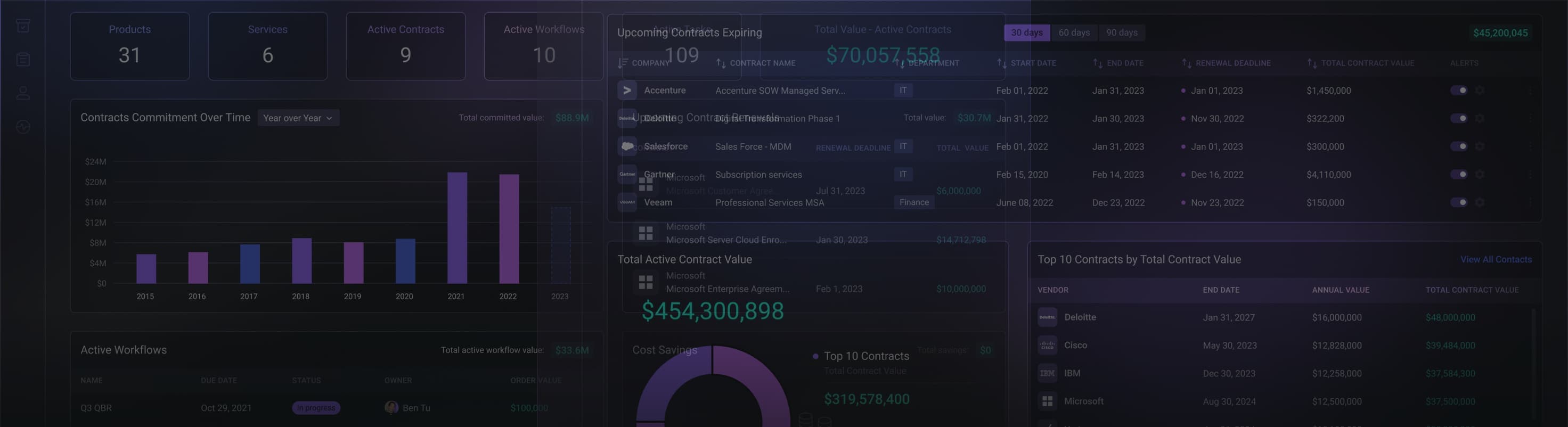Click the View All Contacts link
This screenshot has width=1568, height=427.
tap(1496, 260)
